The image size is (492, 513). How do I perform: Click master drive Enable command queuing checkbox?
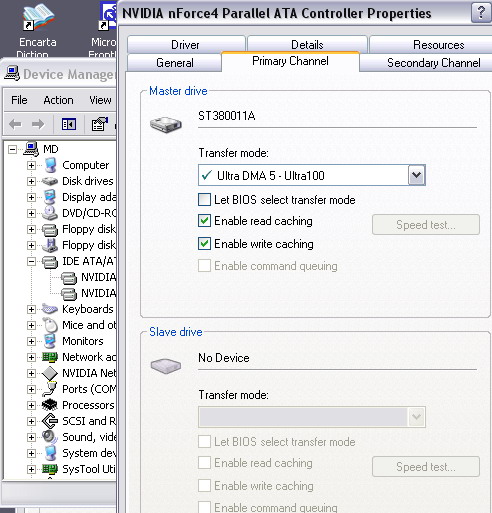point(204,266)
